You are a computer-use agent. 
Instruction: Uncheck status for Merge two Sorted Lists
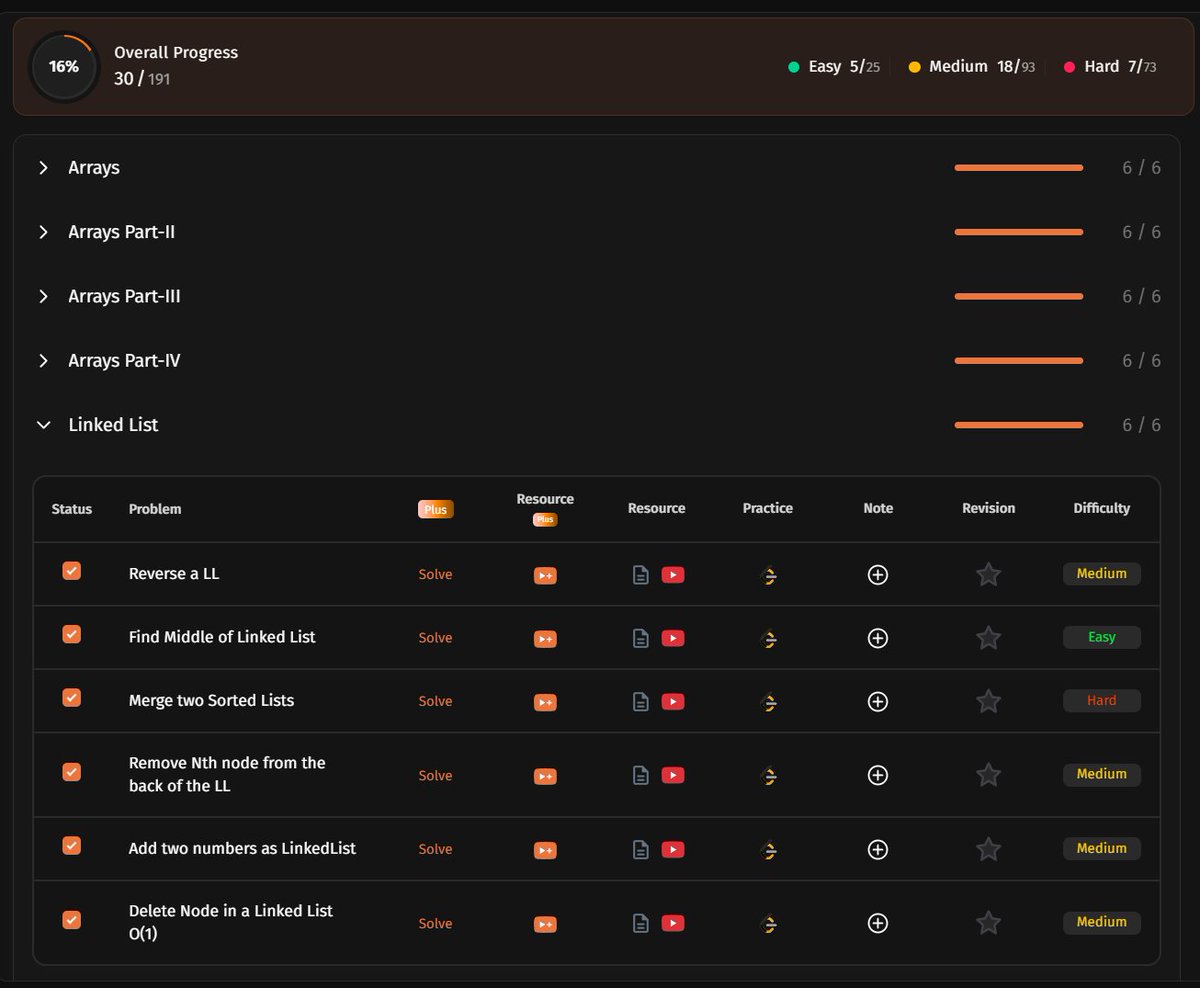tap(71, 698)
